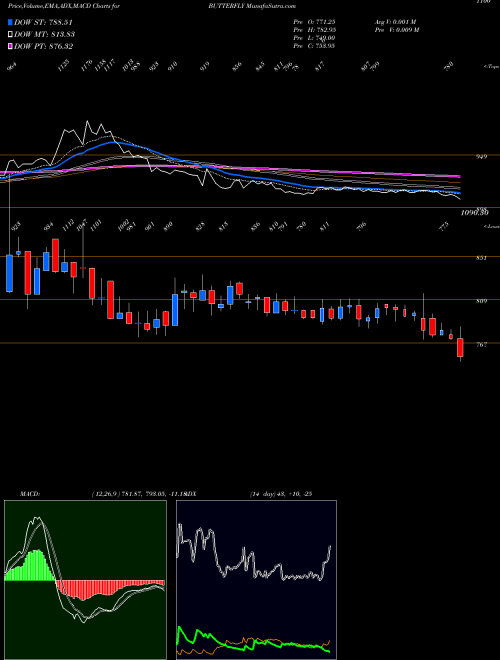The height and width of the screenshot is (660, 500).
Task: Click the magenta DOW PT legend swatch
Action: [x=10, y=46]
